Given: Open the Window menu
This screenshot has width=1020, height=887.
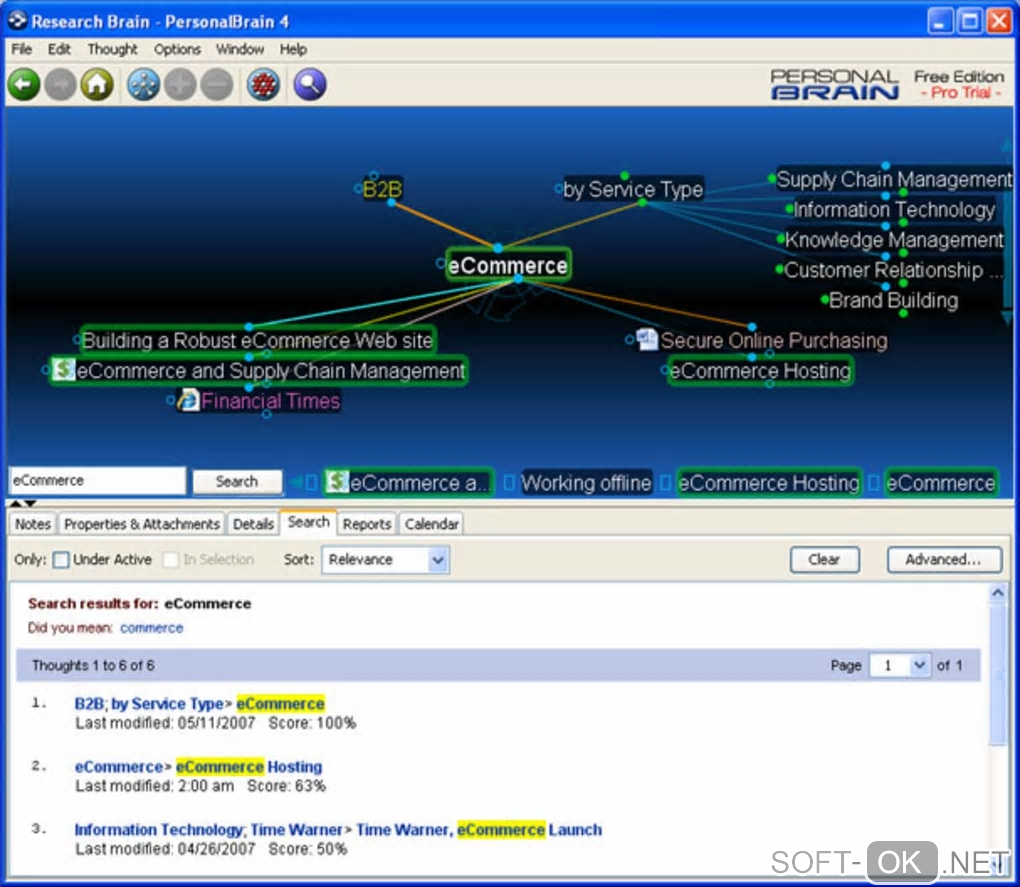Looking at the screenshot, I should pyautogui.click(x=240, y=49).
